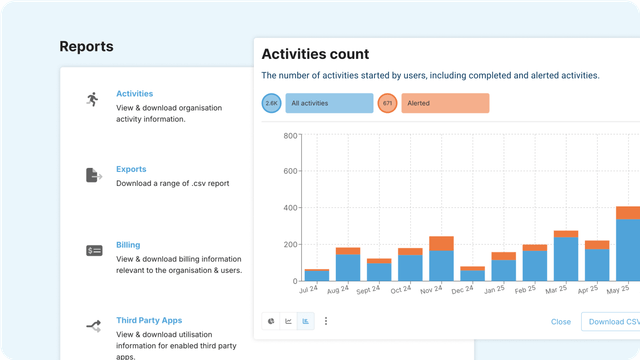
Task: Select the bar chart view icon
Action: pyautogui.click(x=306, y=321)
